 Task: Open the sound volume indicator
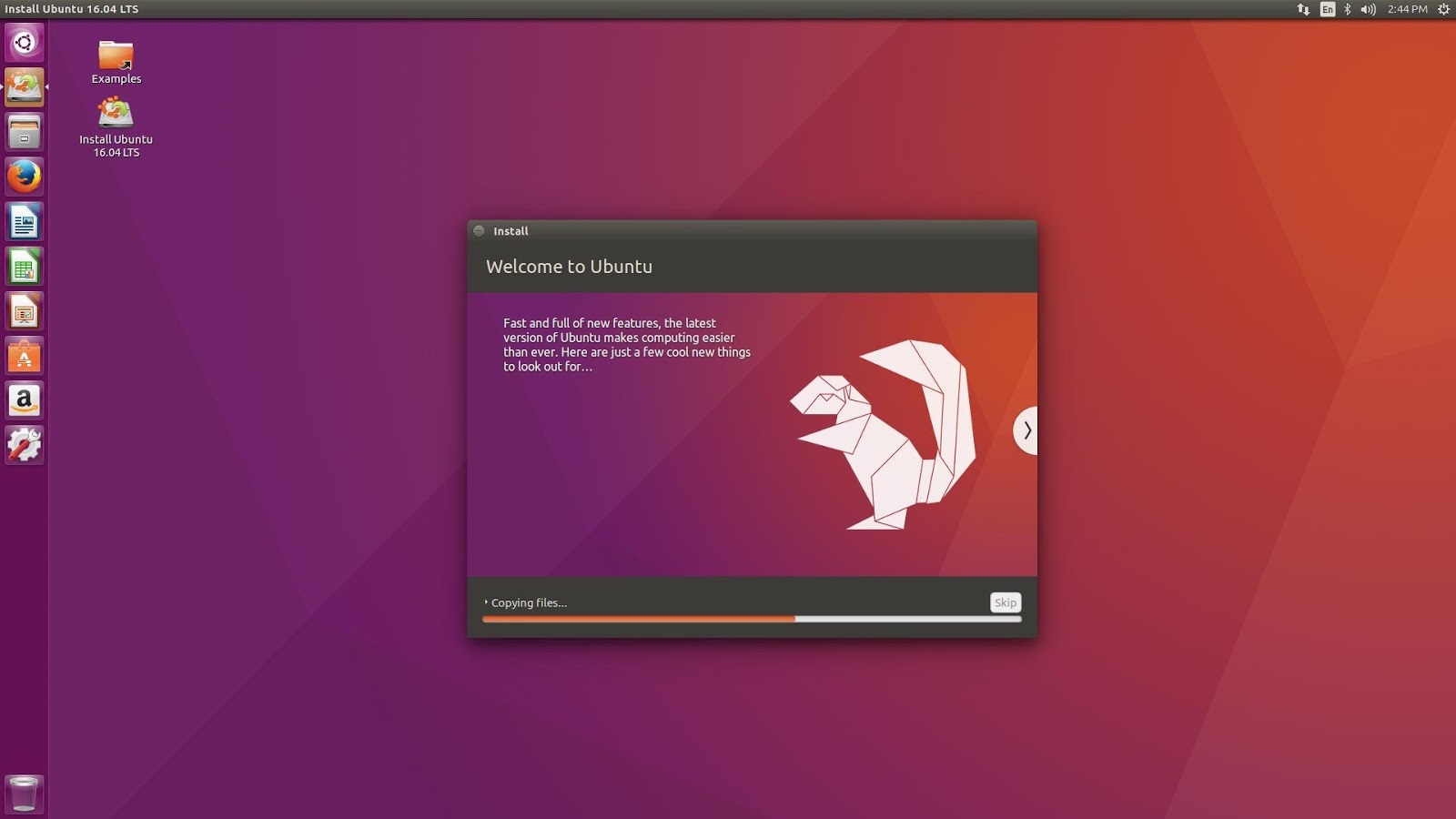point(1368,9)
